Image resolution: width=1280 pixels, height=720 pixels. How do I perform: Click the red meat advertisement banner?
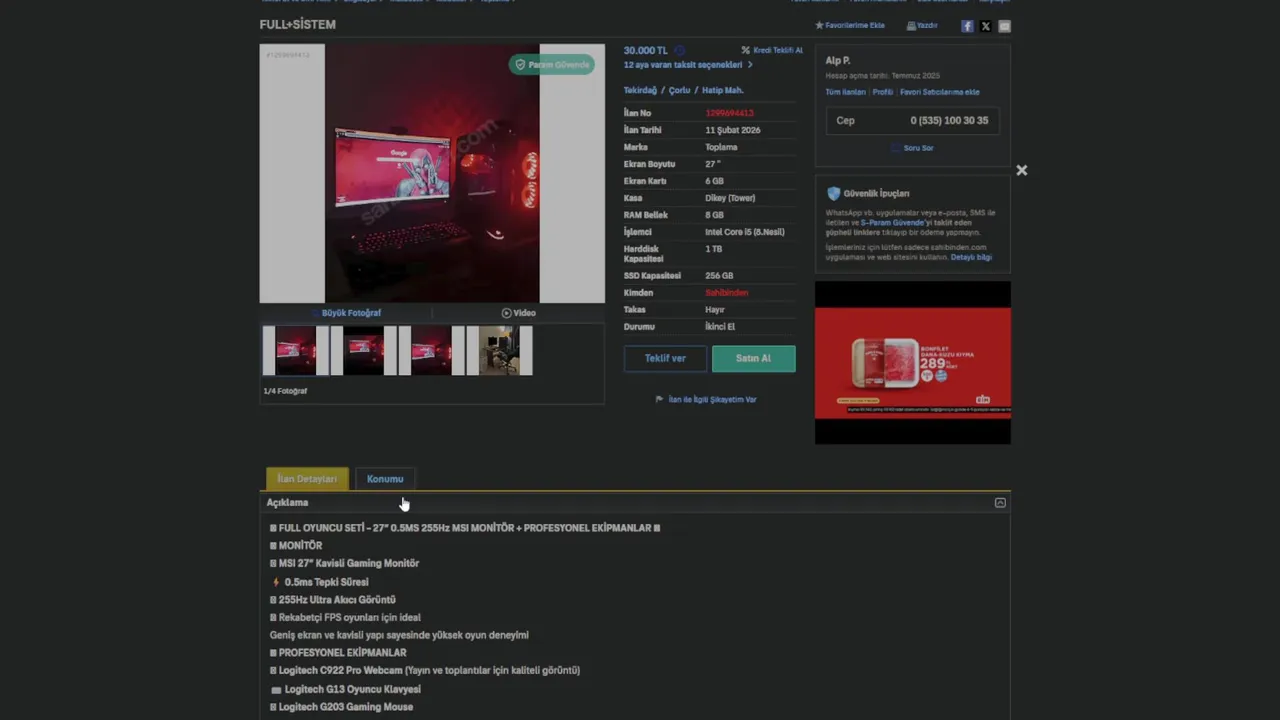913,362
